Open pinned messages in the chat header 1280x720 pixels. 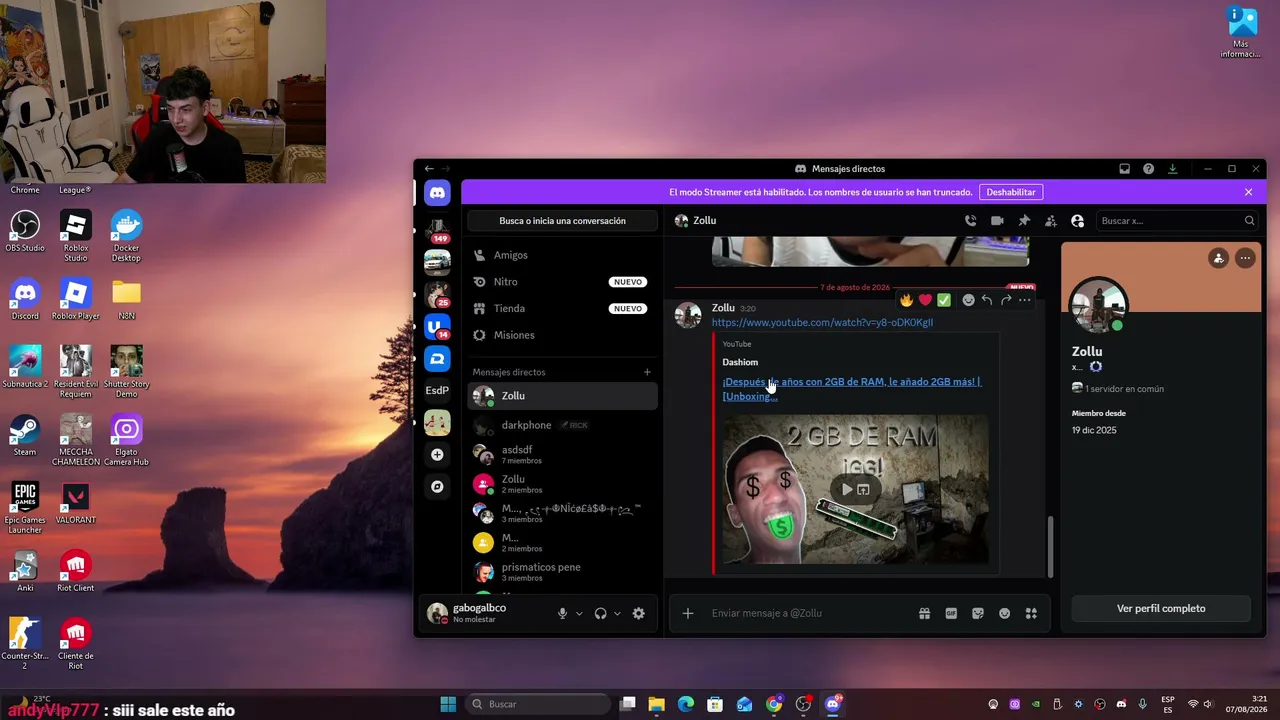click(x=1024, y=221)
